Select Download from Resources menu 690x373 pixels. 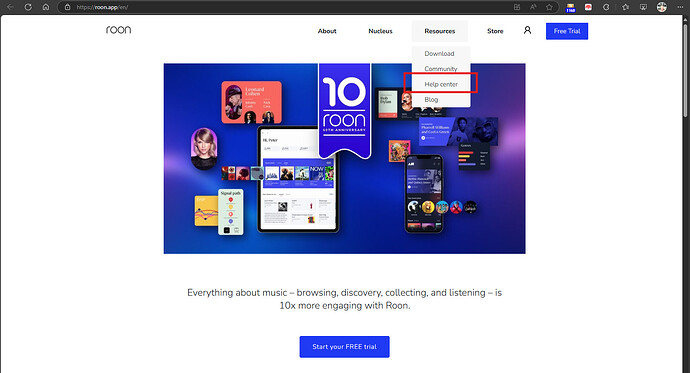point(439,54)
